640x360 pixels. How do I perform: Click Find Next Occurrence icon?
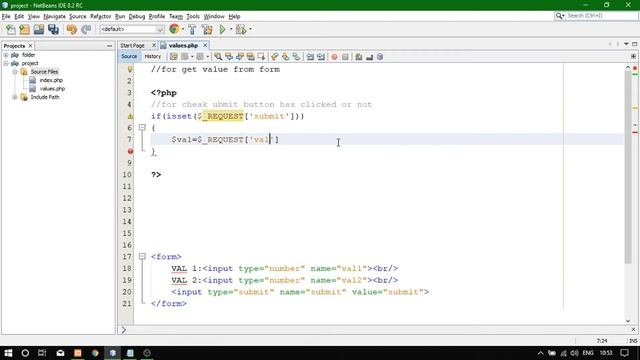tap(240, 57)
